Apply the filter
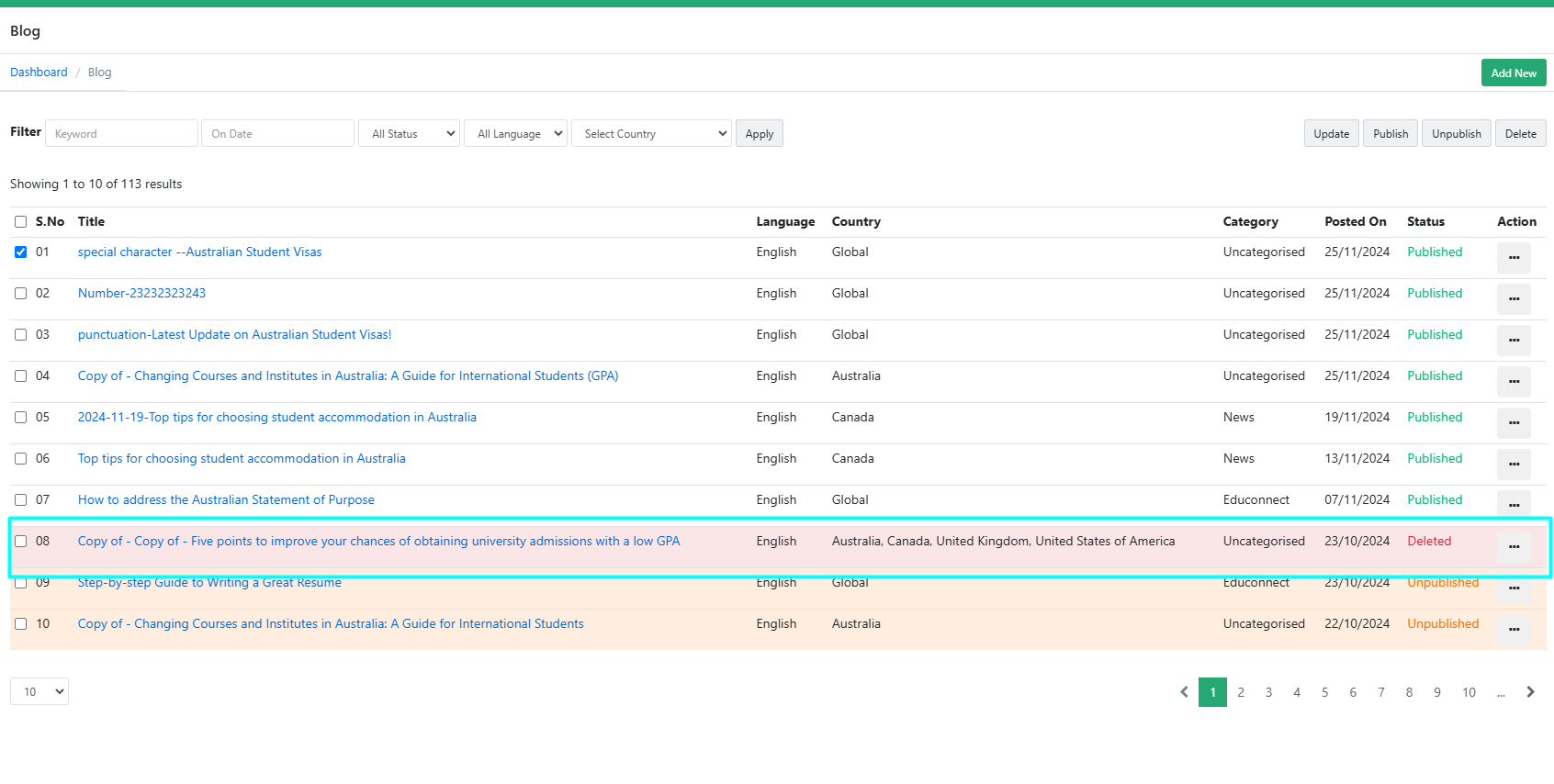Screen dimensions: 1554x784 coord(760,134)
